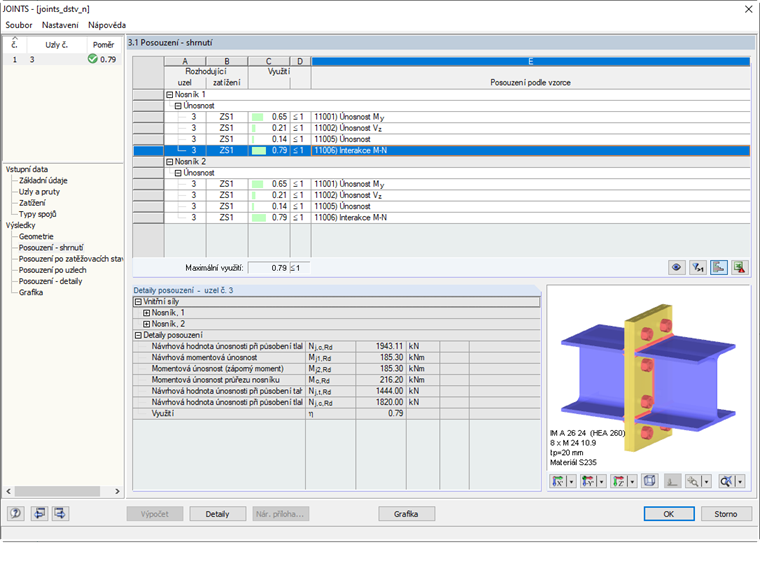Show view in Z direction
The width and height of the screenshot is (760, 570).
click(x=619, y=481)
